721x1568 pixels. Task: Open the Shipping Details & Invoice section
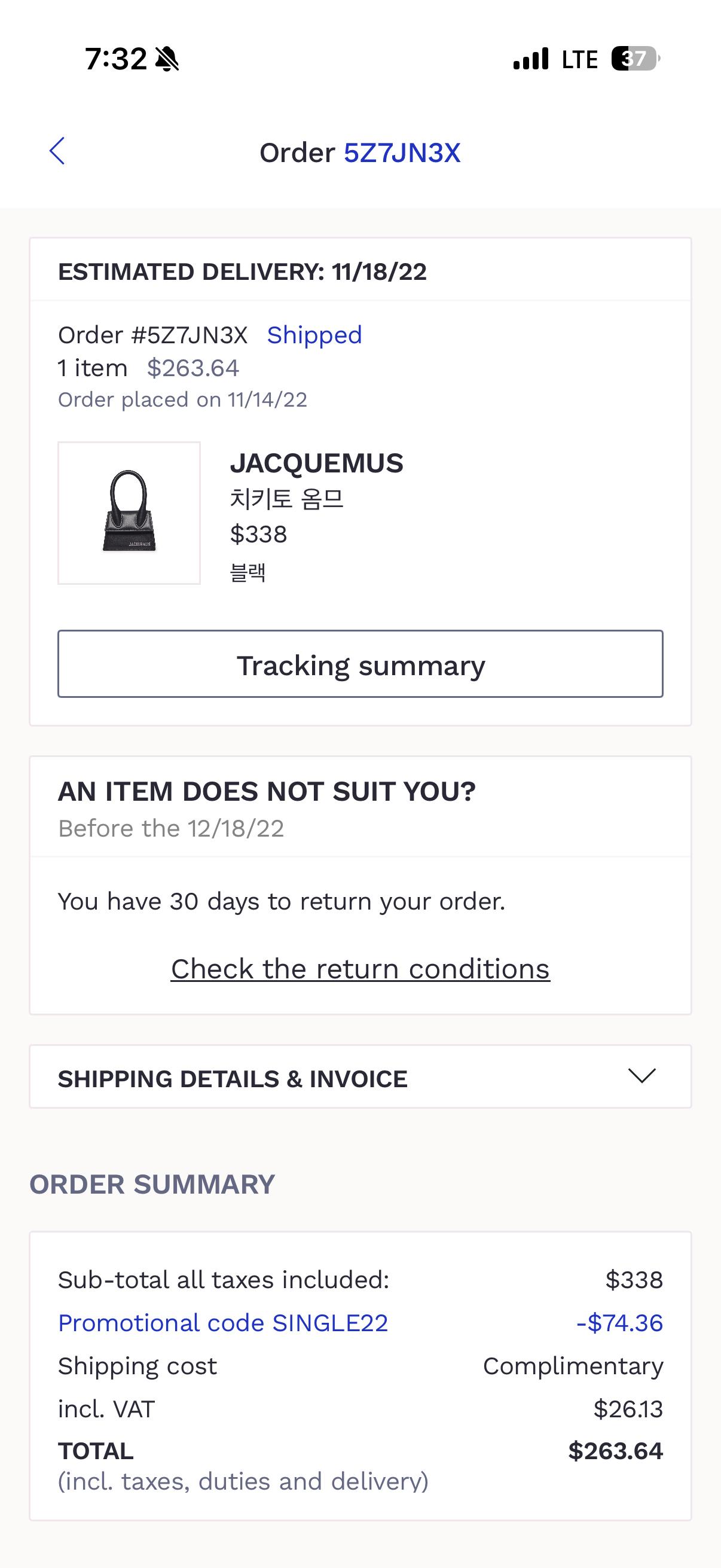click(x=360, y=1077)
